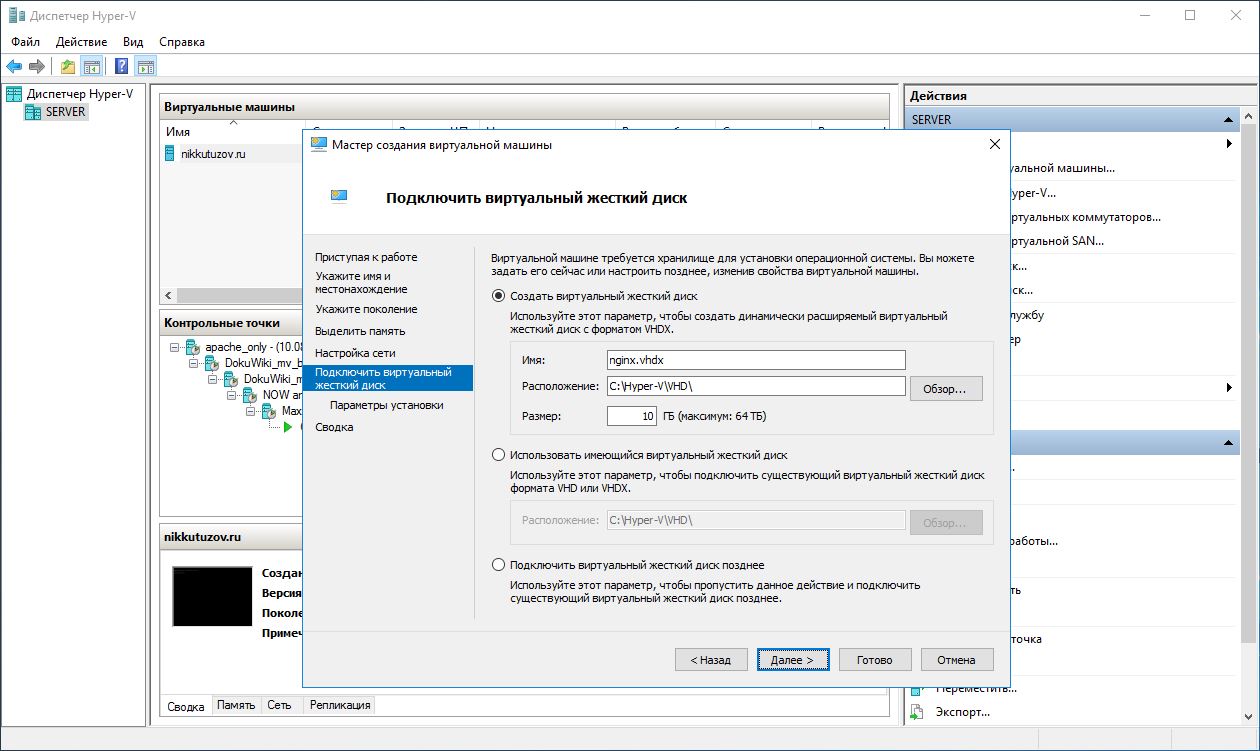
Task: Collapse the NOW checkpoint tree node
Action: (232, 395)
